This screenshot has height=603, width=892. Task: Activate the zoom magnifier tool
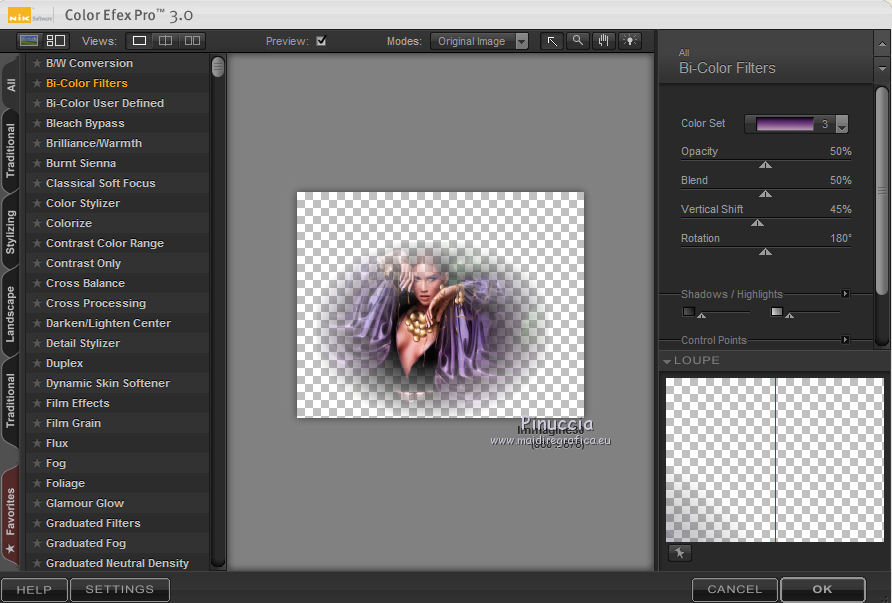point(577,41)
